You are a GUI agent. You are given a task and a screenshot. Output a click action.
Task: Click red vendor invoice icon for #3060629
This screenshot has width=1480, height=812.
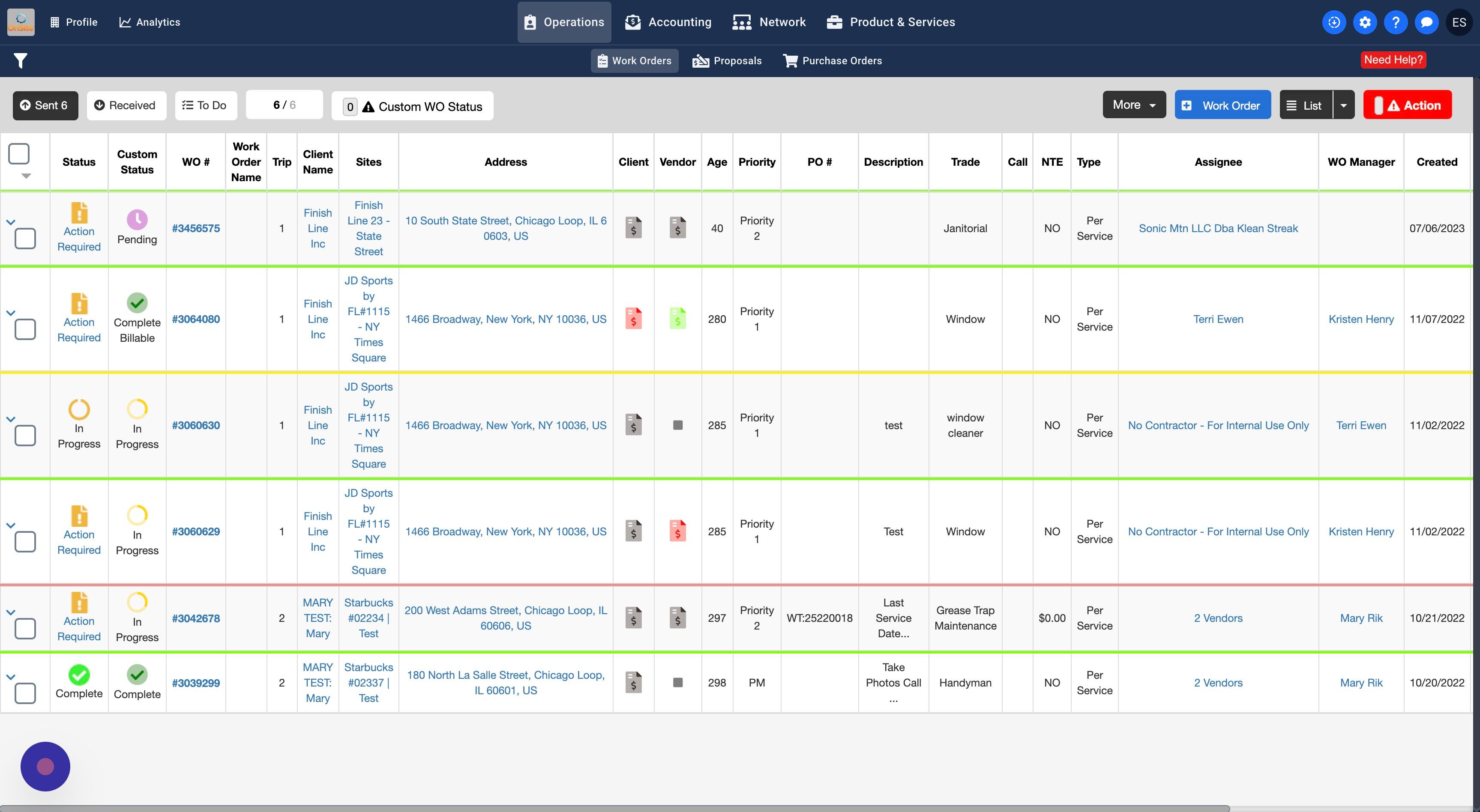pyautogui.click(x=677, y=531)
